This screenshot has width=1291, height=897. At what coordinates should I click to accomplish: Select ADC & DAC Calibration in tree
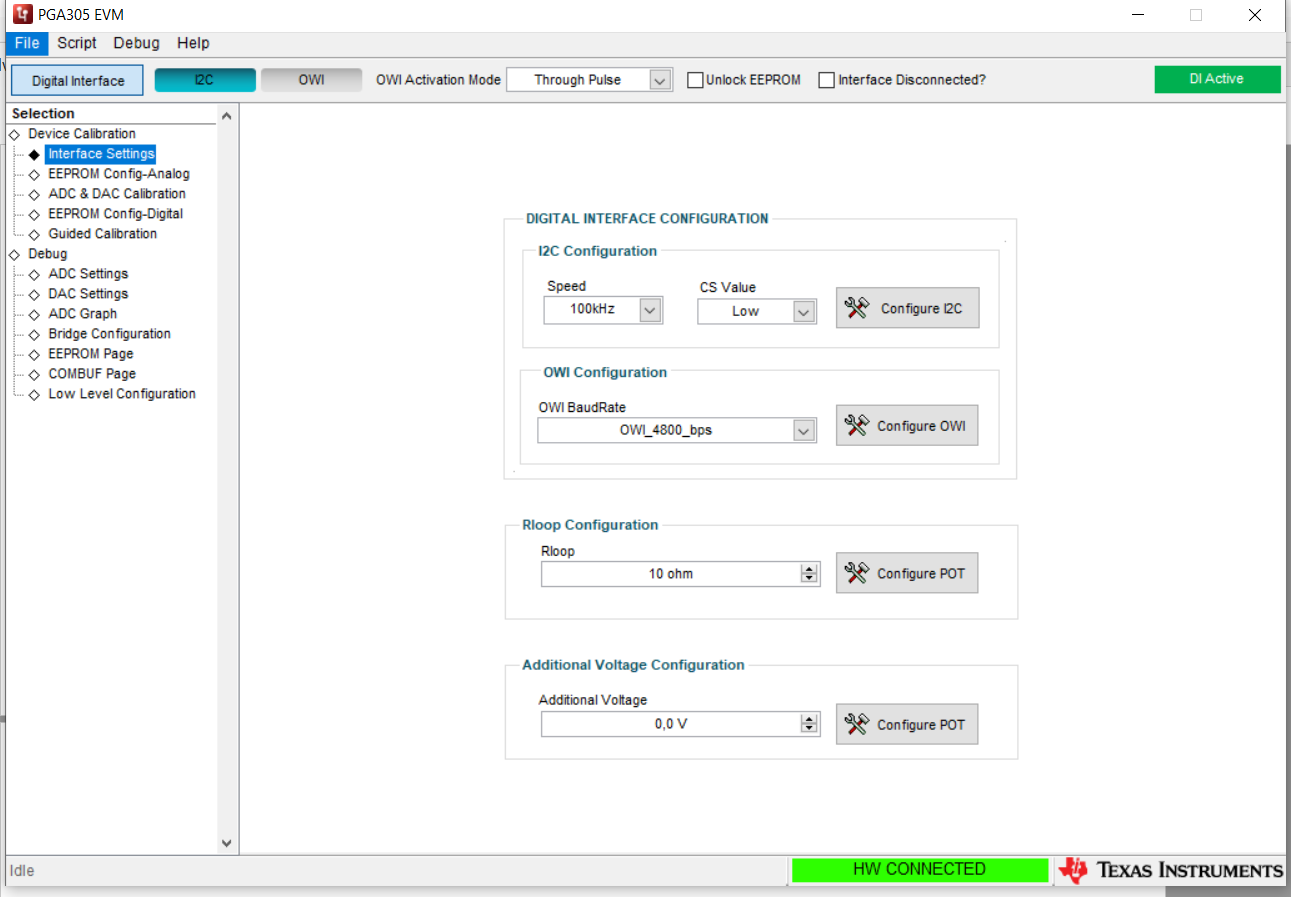[117, 194]
